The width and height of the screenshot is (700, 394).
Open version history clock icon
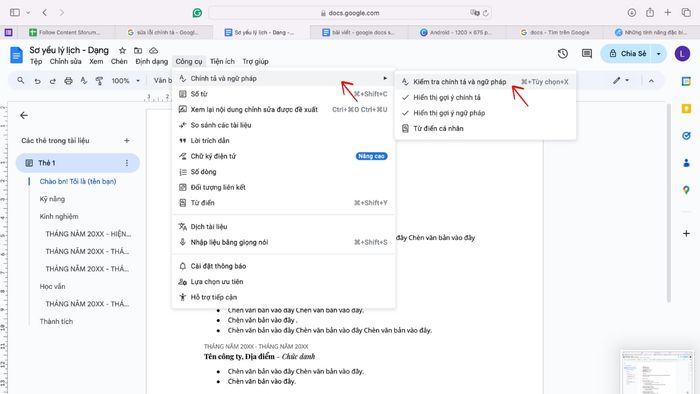[x=563, y=54]
